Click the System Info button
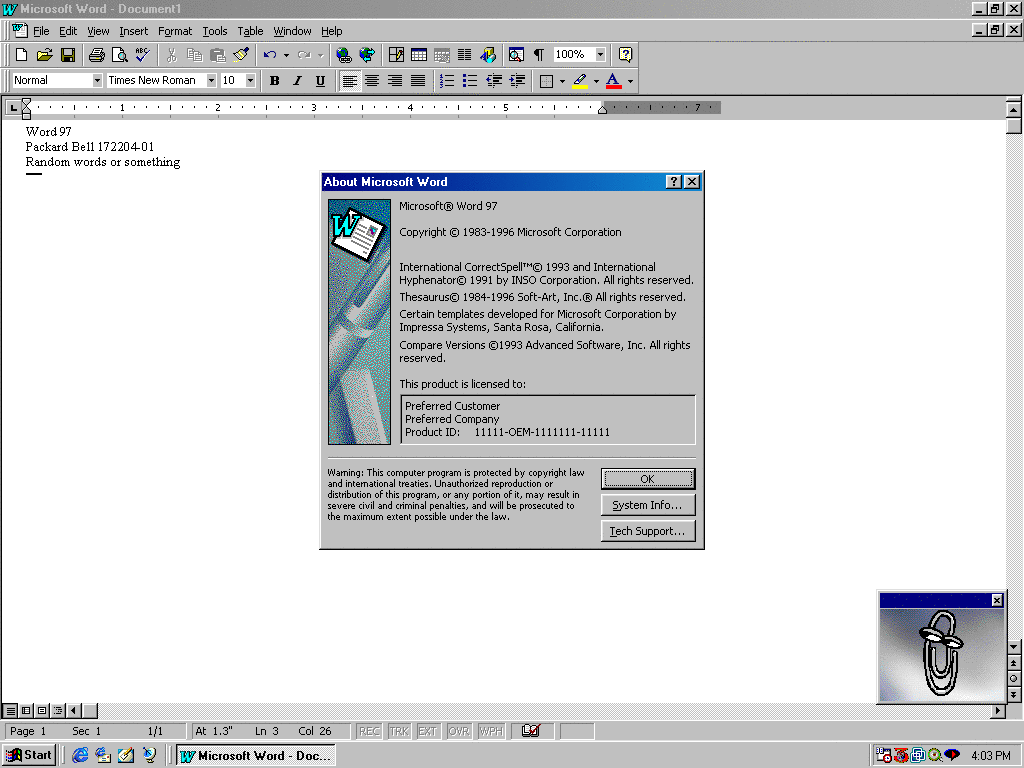 [x=647, y=505]
